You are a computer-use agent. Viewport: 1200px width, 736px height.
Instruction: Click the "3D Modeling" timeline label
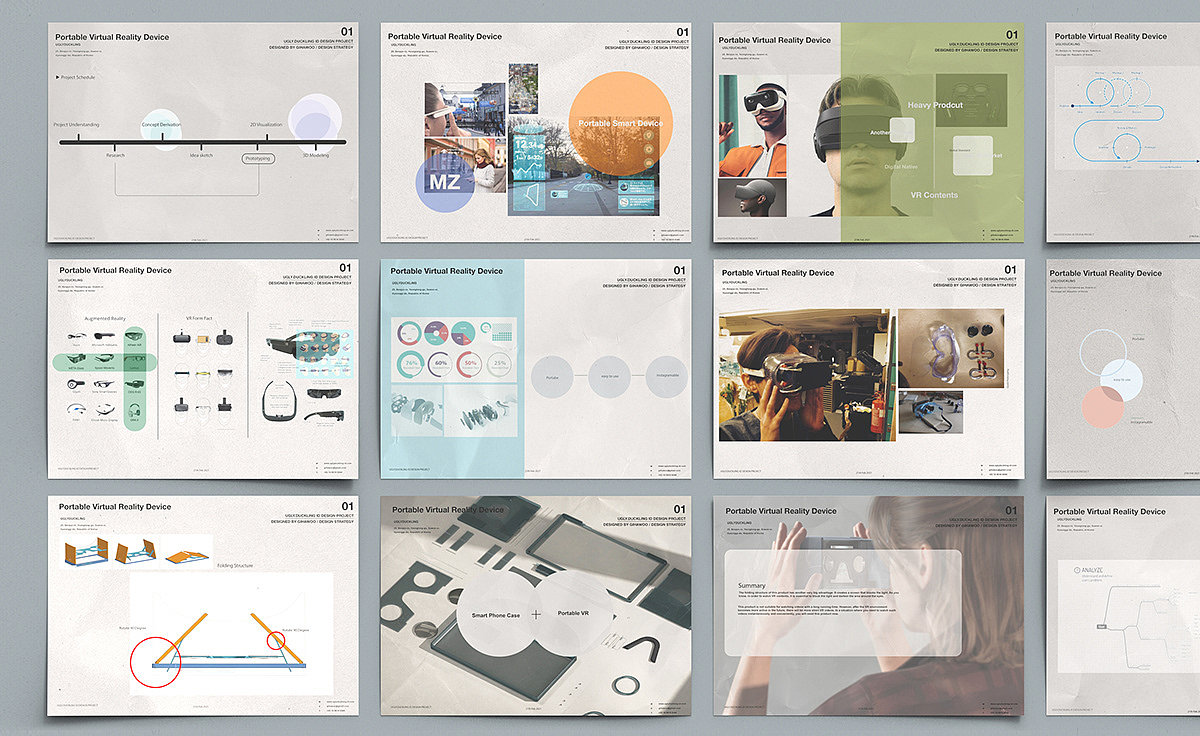point(315,156)
